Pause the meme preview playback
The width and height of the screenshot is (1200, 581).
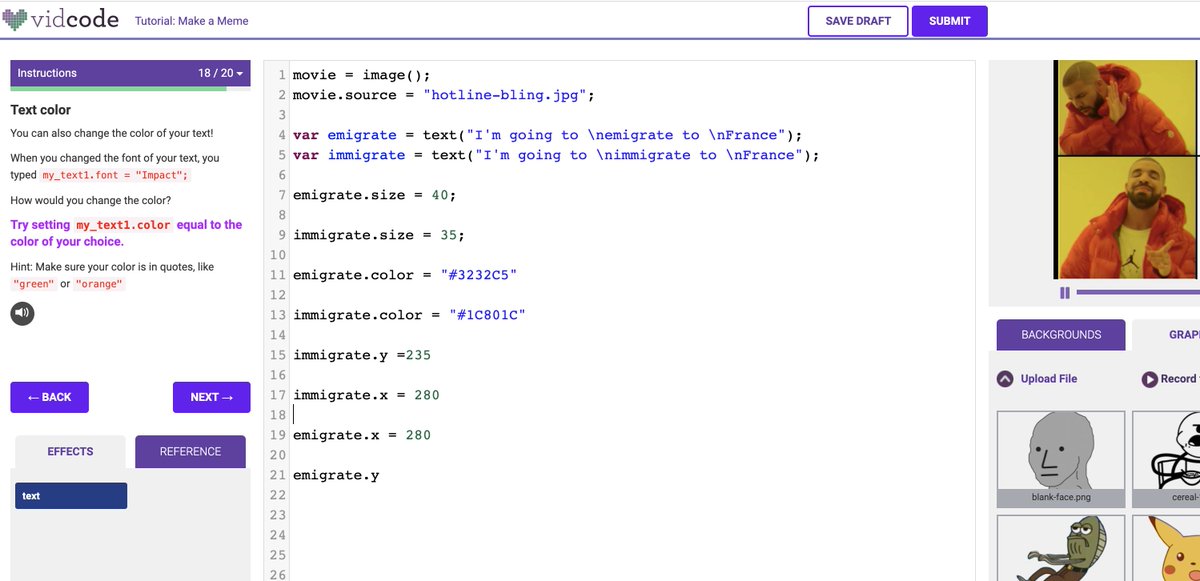point(1065,293)
